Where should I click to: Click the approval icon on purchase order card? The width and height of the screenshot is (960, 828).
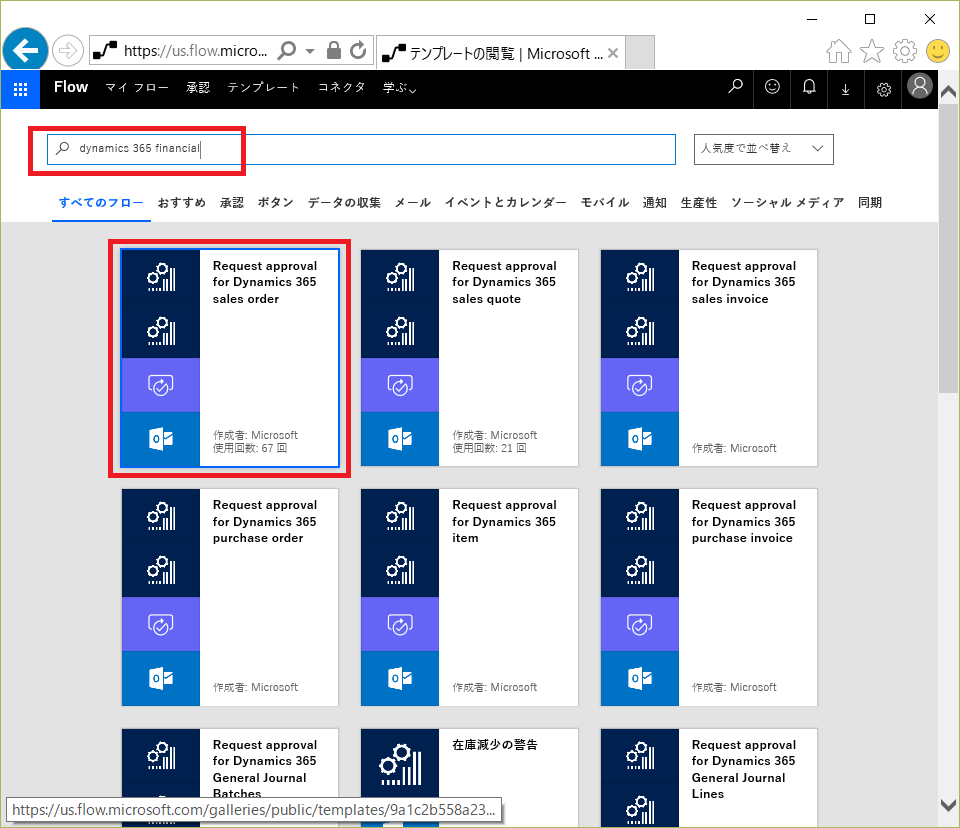click(x=160, y=624)
